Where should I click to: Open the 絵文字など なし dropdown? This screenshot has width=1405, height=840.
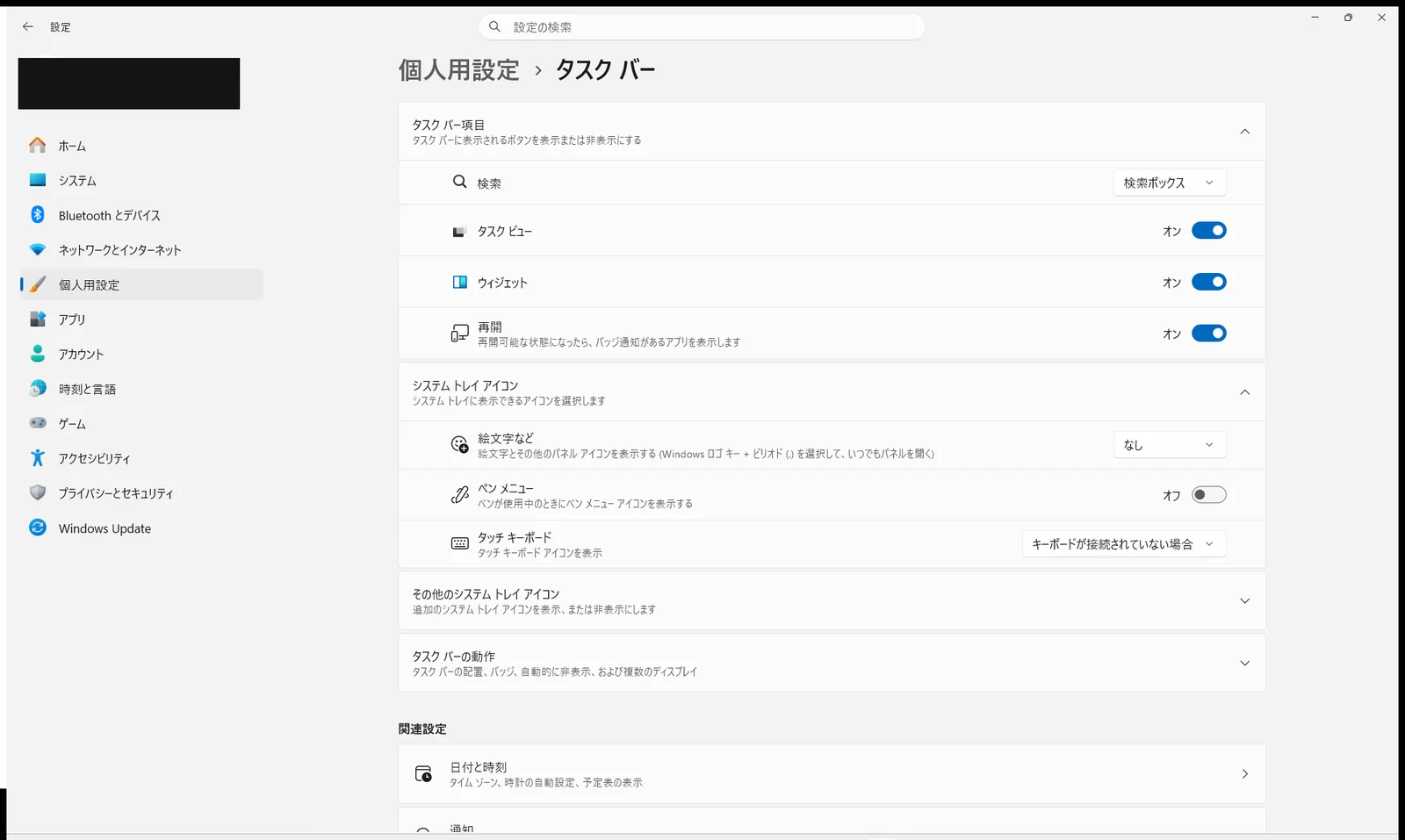pos(1170,445)
